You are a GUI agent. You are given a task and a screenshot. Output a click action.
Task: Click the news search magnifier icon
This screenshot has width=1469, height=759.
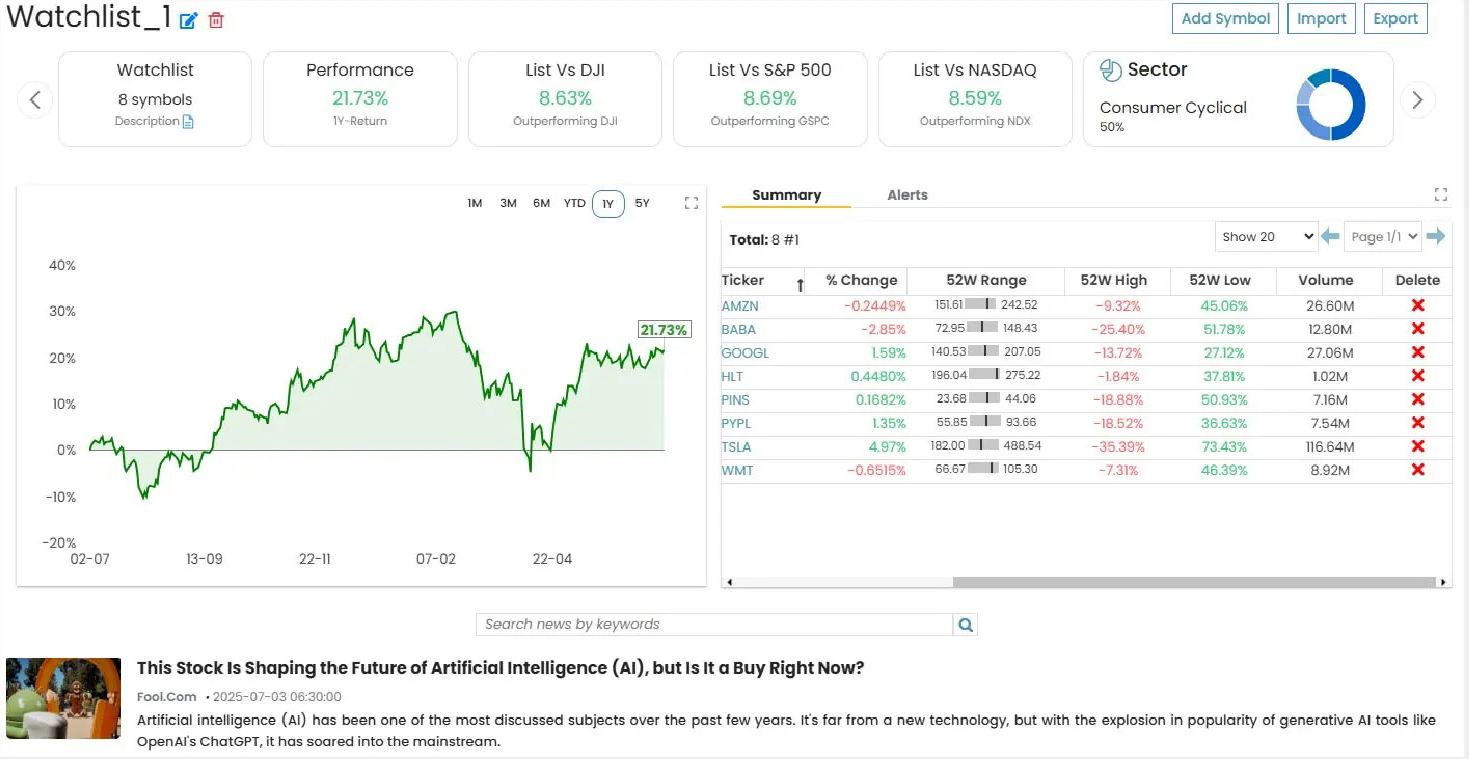pos(965,624)
